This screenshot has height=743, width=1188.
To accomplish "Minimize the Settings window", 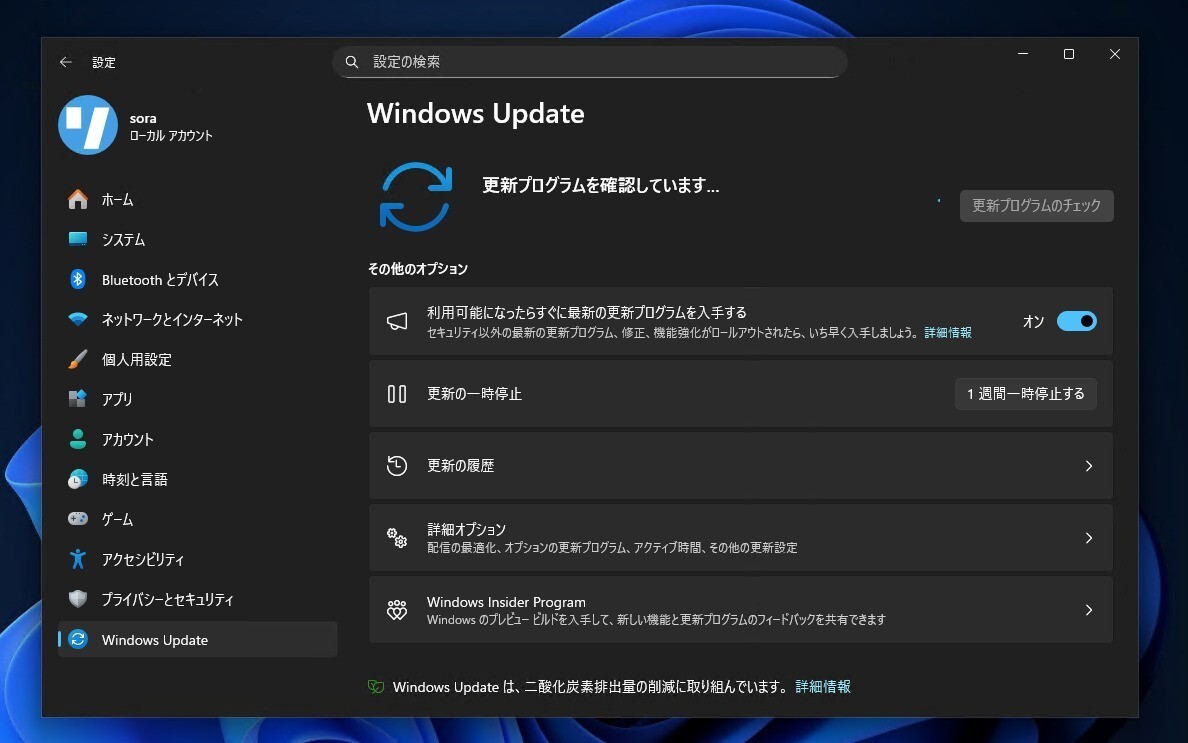I will (x=1023, y=54).
